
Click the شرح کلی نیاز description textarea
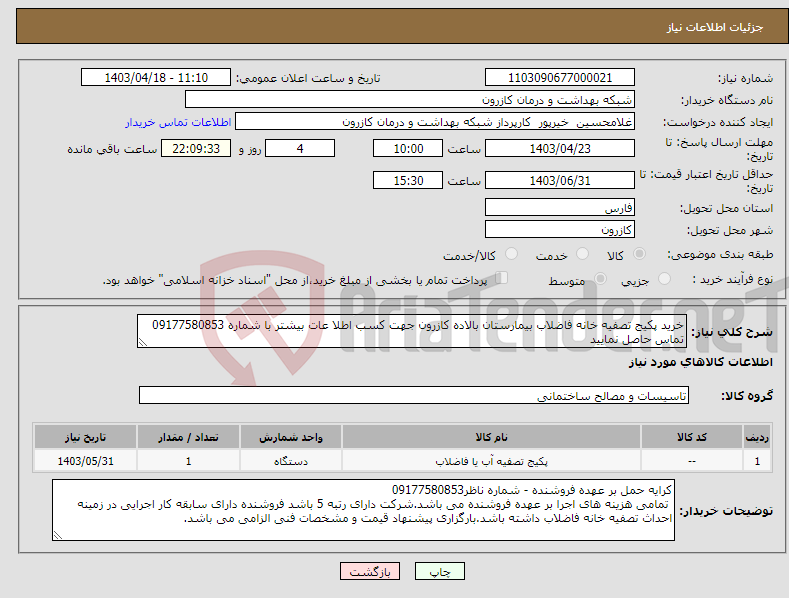[412, 331]
